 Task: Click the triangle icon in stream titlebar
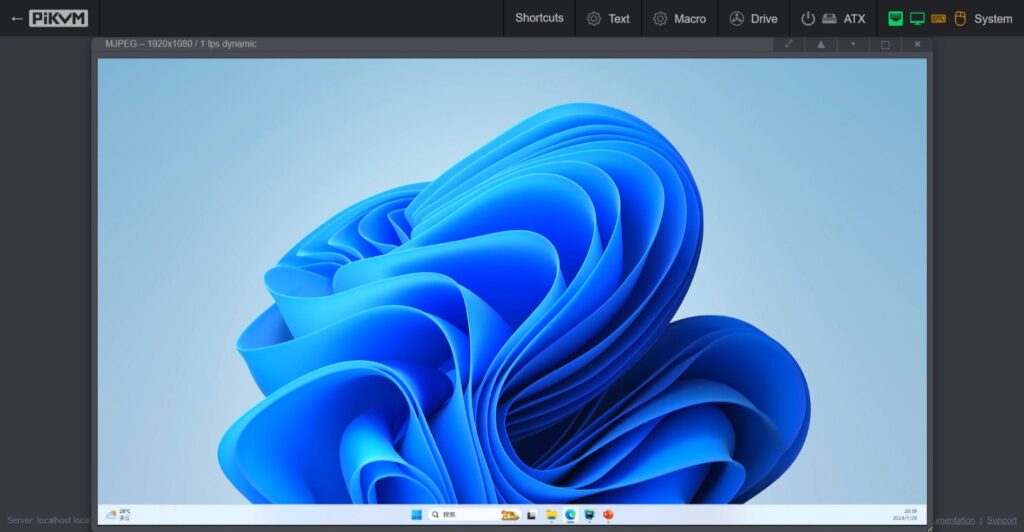[x=820, y=44]
